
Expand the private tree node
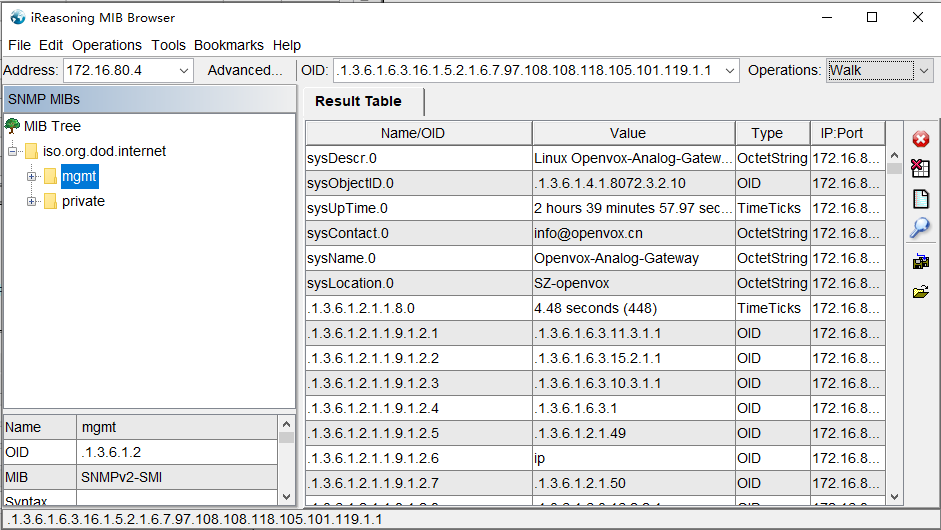[x=31, y=202]
